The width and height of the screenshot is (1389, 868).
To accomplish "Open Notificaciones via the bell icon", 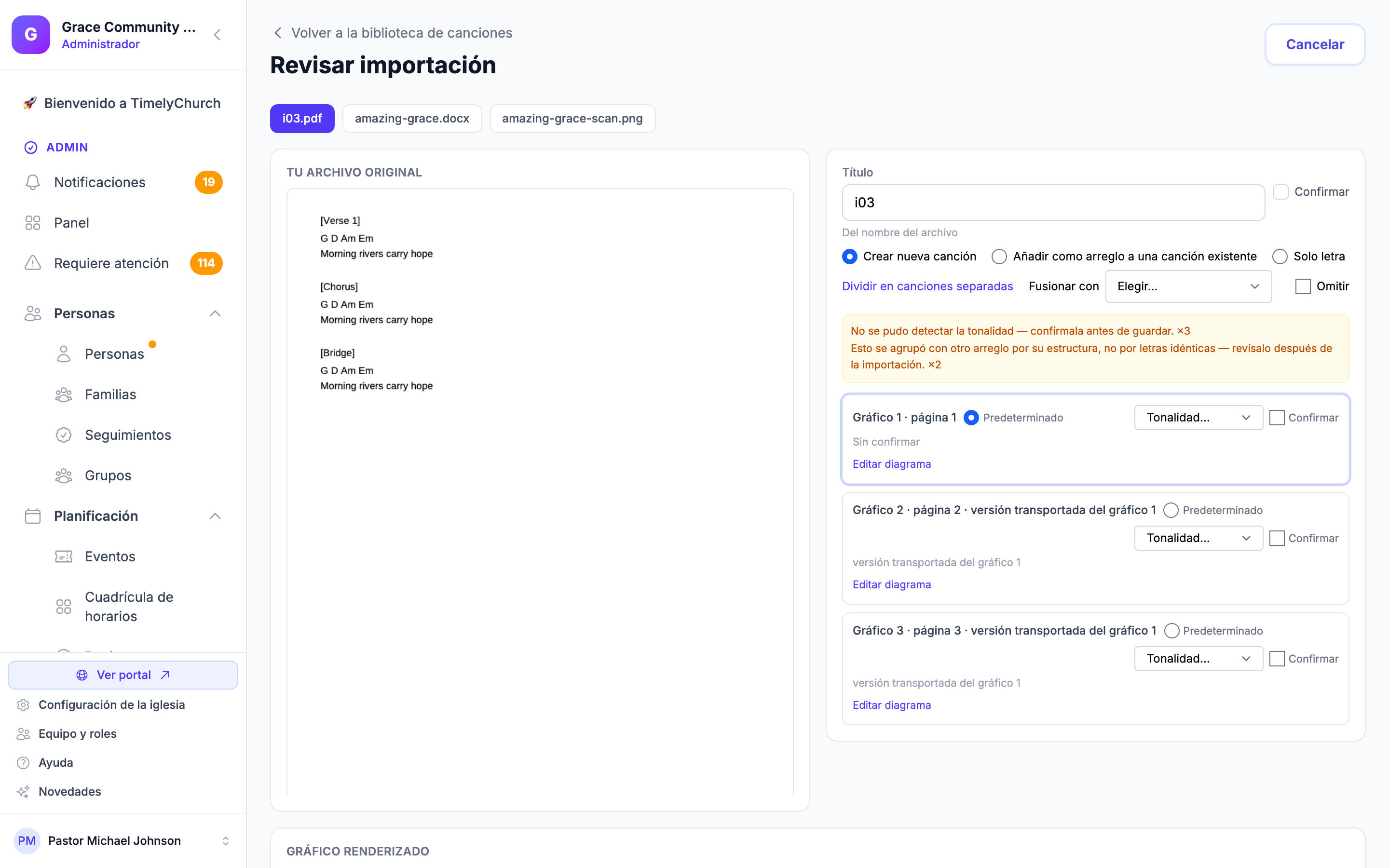I will coord(33,182).
